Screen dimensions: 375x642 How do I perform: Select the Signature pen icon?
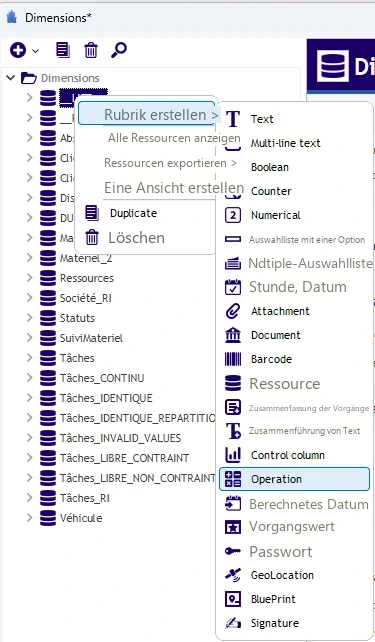[233, 624]
